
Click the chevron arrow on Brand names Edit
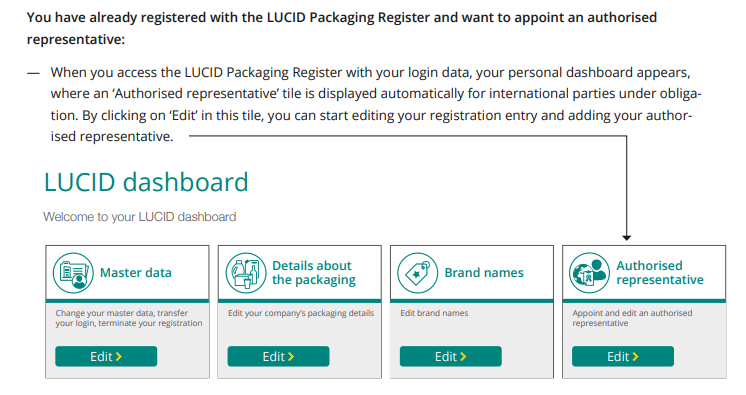tap(463, 356)
